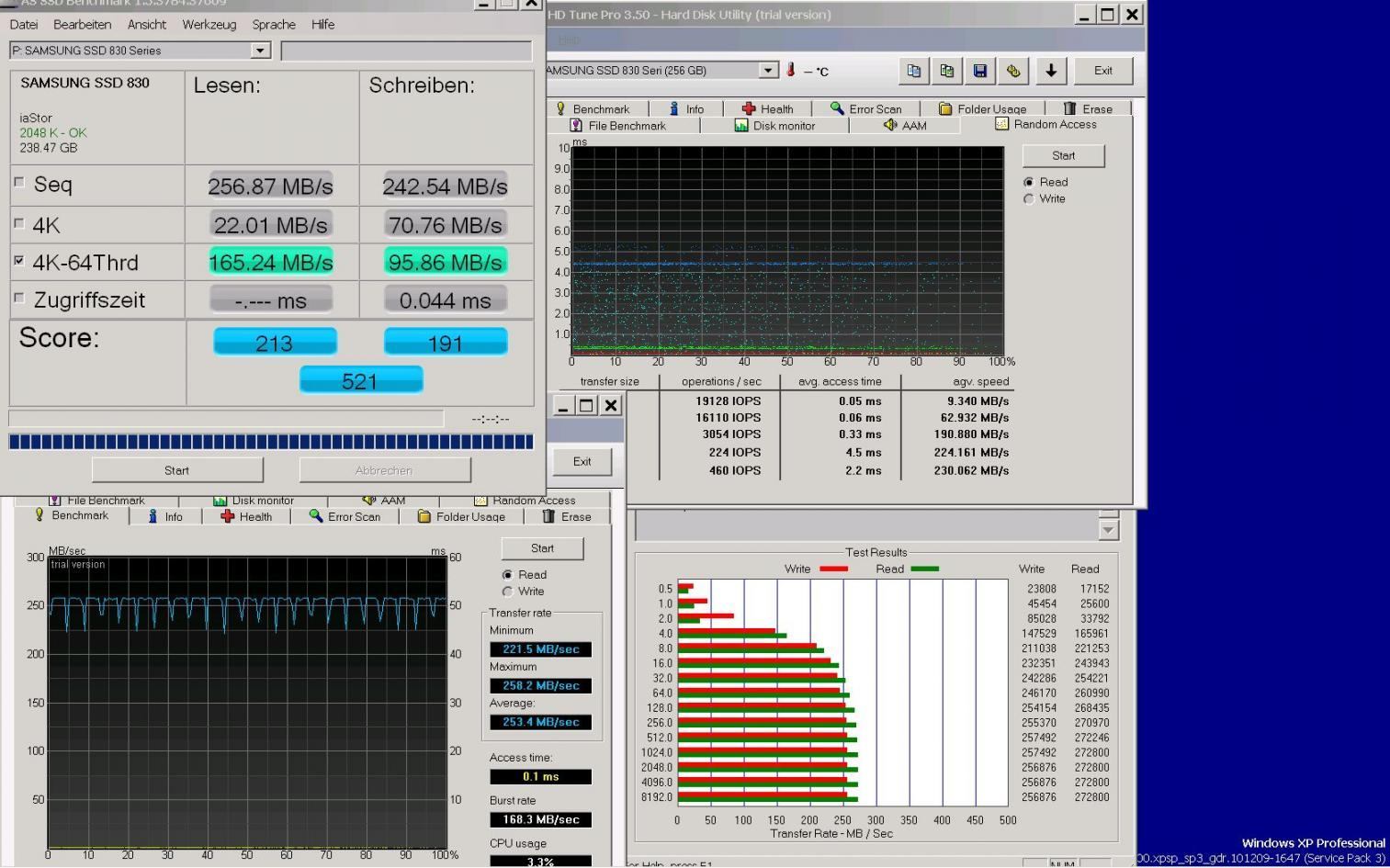This screenshot has height=868, width=1390.
Task: Click the copy screenshot to clipboard icon in HD Tune
Action: [x=947, y=71]
